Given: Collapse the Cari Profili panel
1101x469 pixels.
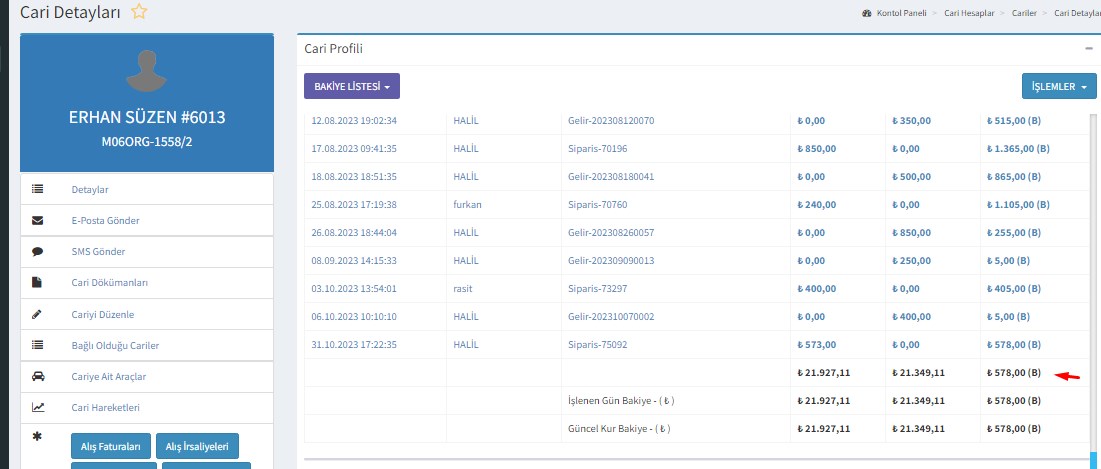Looking at the screenshot, I should point(1088,48).
